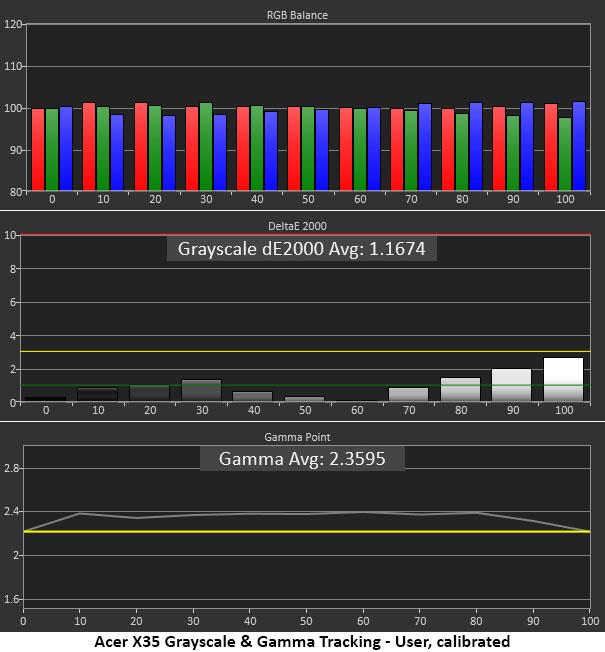Click the 2.8 y-axis label in Gamma chart
Image resolution: width=605 pixels, height=652 pixels.
11,468
